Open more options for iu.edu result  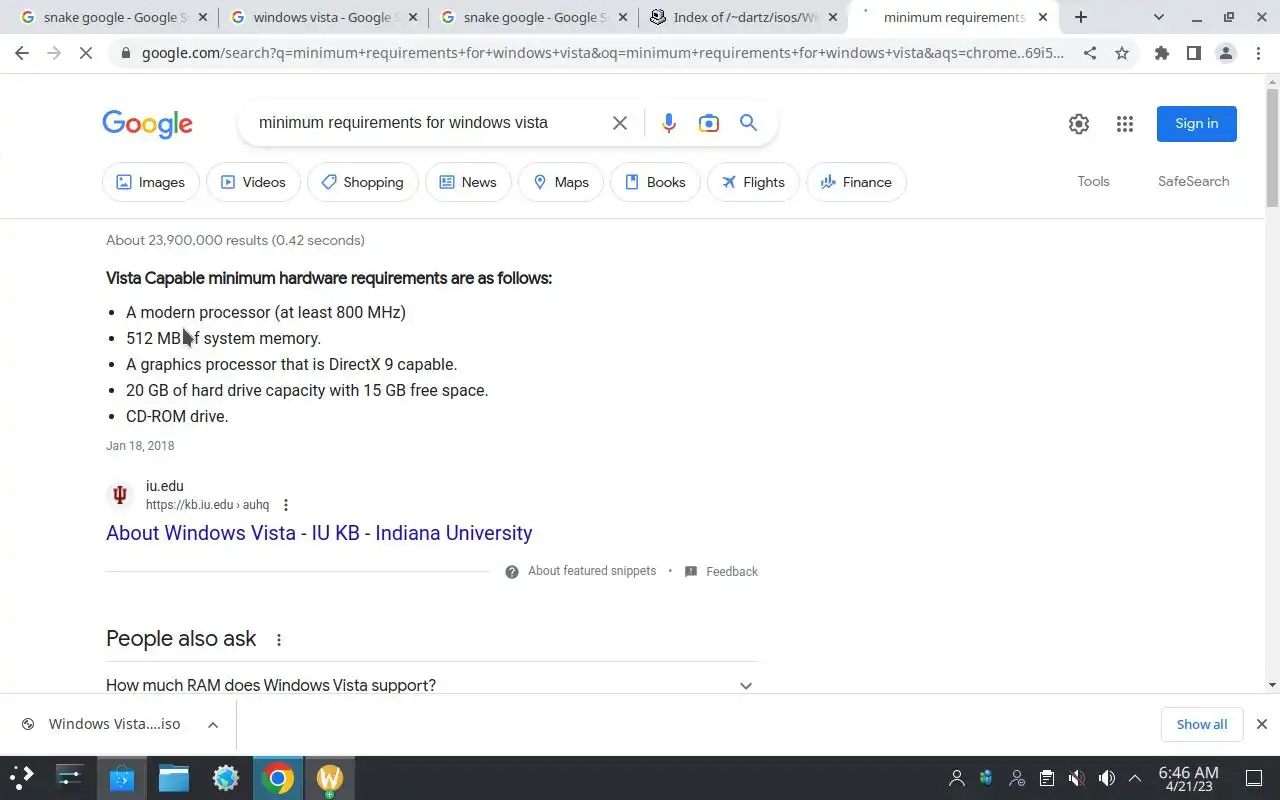click(286, 505)
